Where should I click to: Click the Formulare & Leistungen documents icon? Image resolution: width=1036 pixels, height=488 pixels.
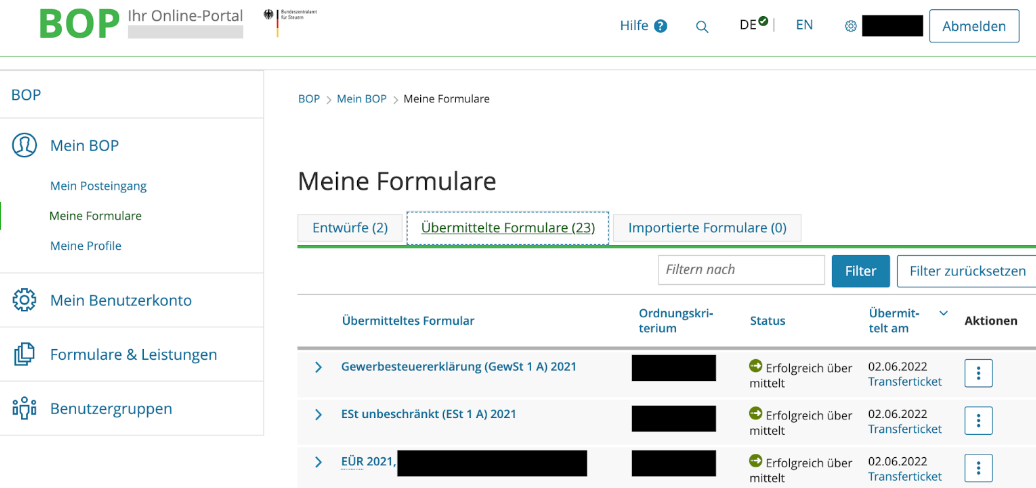(24, 355)
